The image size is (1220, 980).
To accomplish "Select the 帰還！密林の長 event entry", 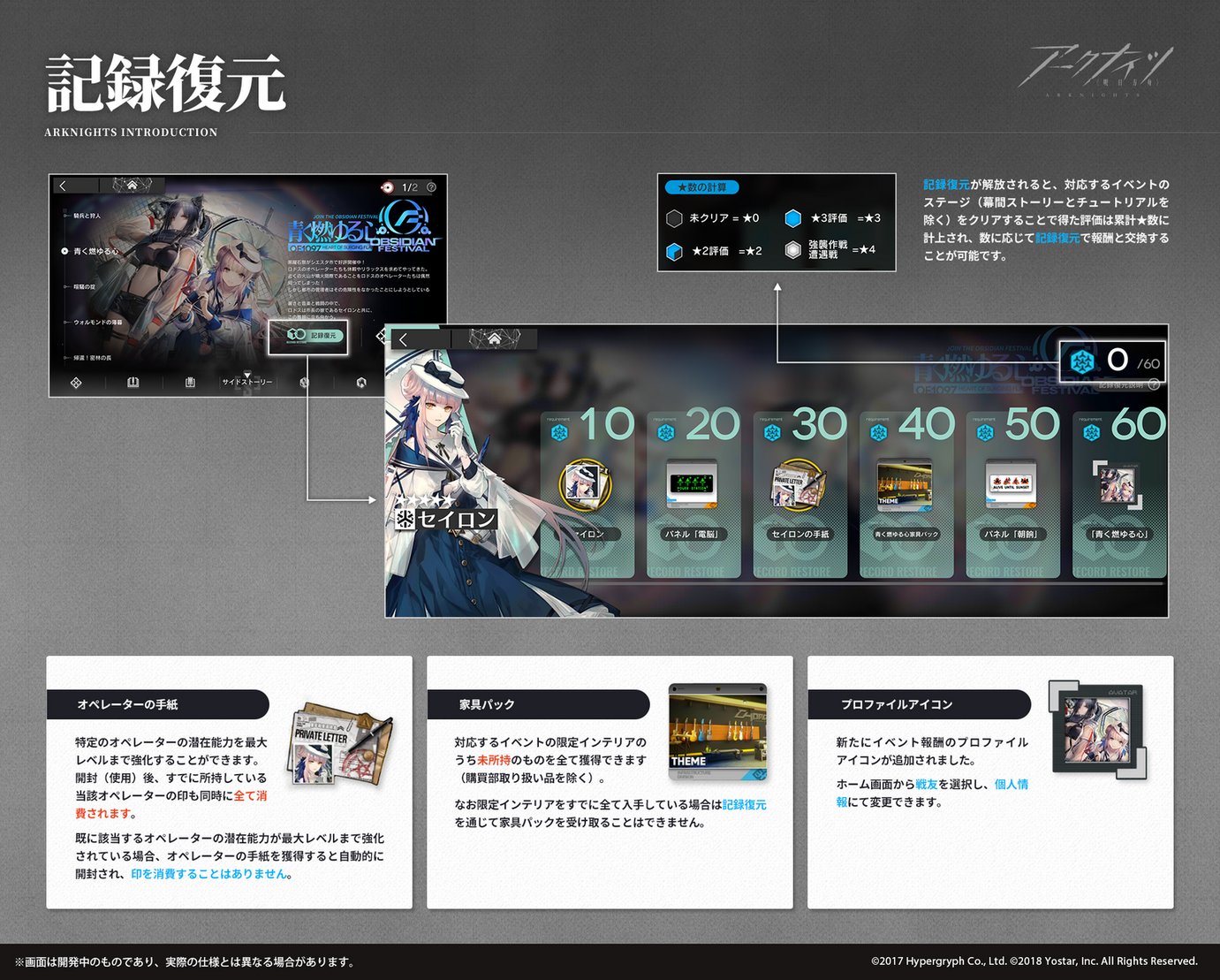I will coord(92,358).
